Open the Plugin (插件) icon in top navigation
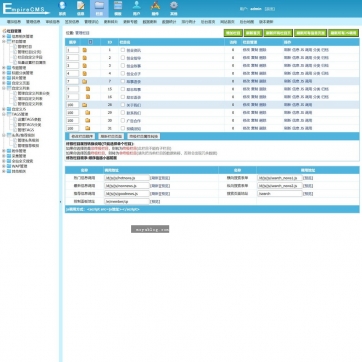This screenshot has height=362, width=362. click(x=155, y=8)
